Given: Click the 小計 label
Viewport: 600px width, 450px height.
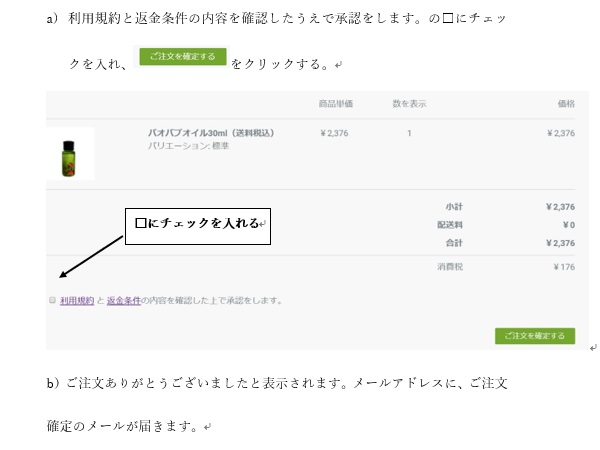Looking at the screenshot, I should pyautogui.click(x=454, y=207).
